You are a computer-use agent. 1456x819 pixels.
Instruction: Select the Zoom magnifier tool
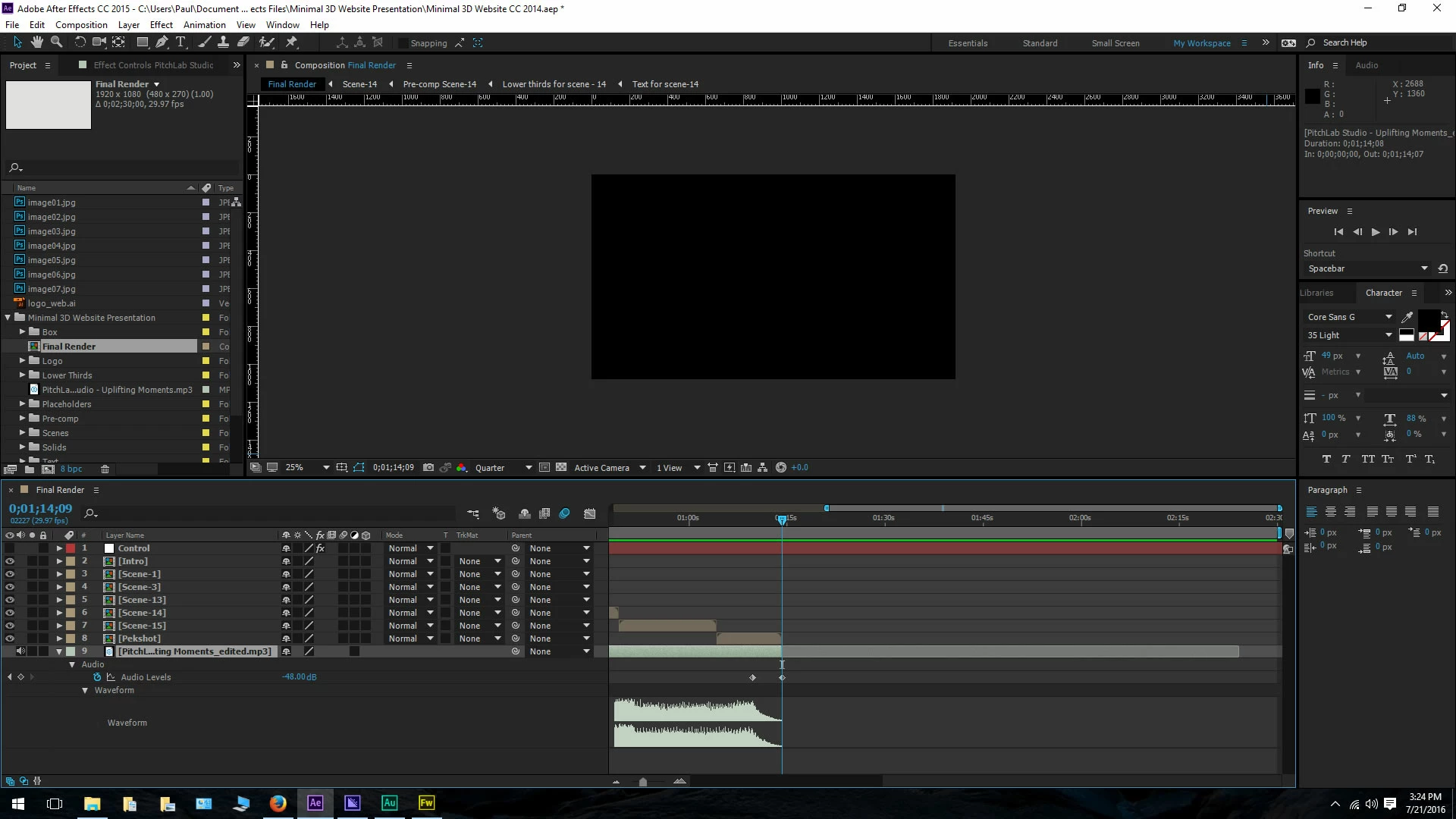(x=56, y=42)
